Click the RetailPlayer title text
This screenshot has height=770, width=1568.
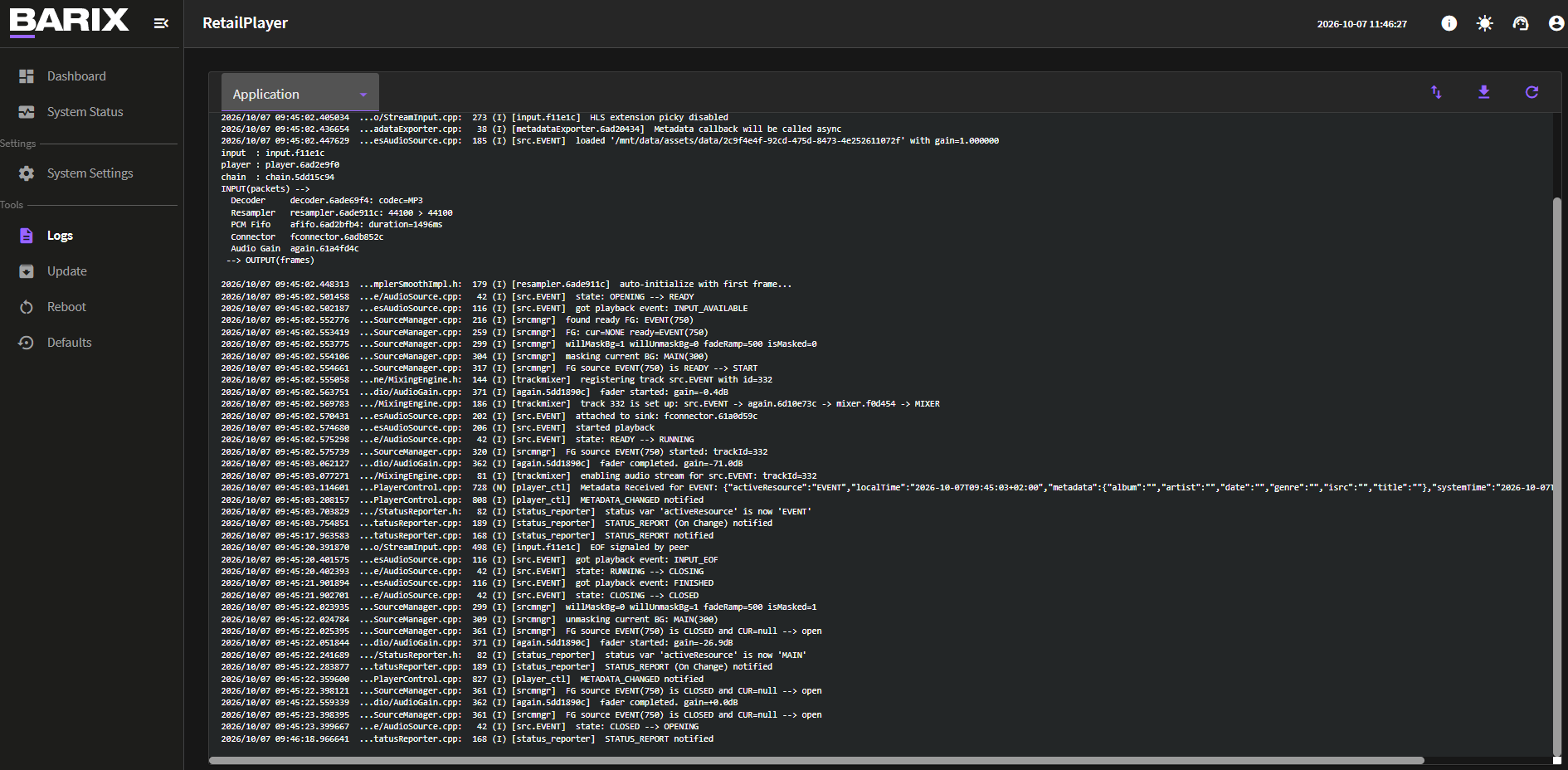click(x=245, y=23)
